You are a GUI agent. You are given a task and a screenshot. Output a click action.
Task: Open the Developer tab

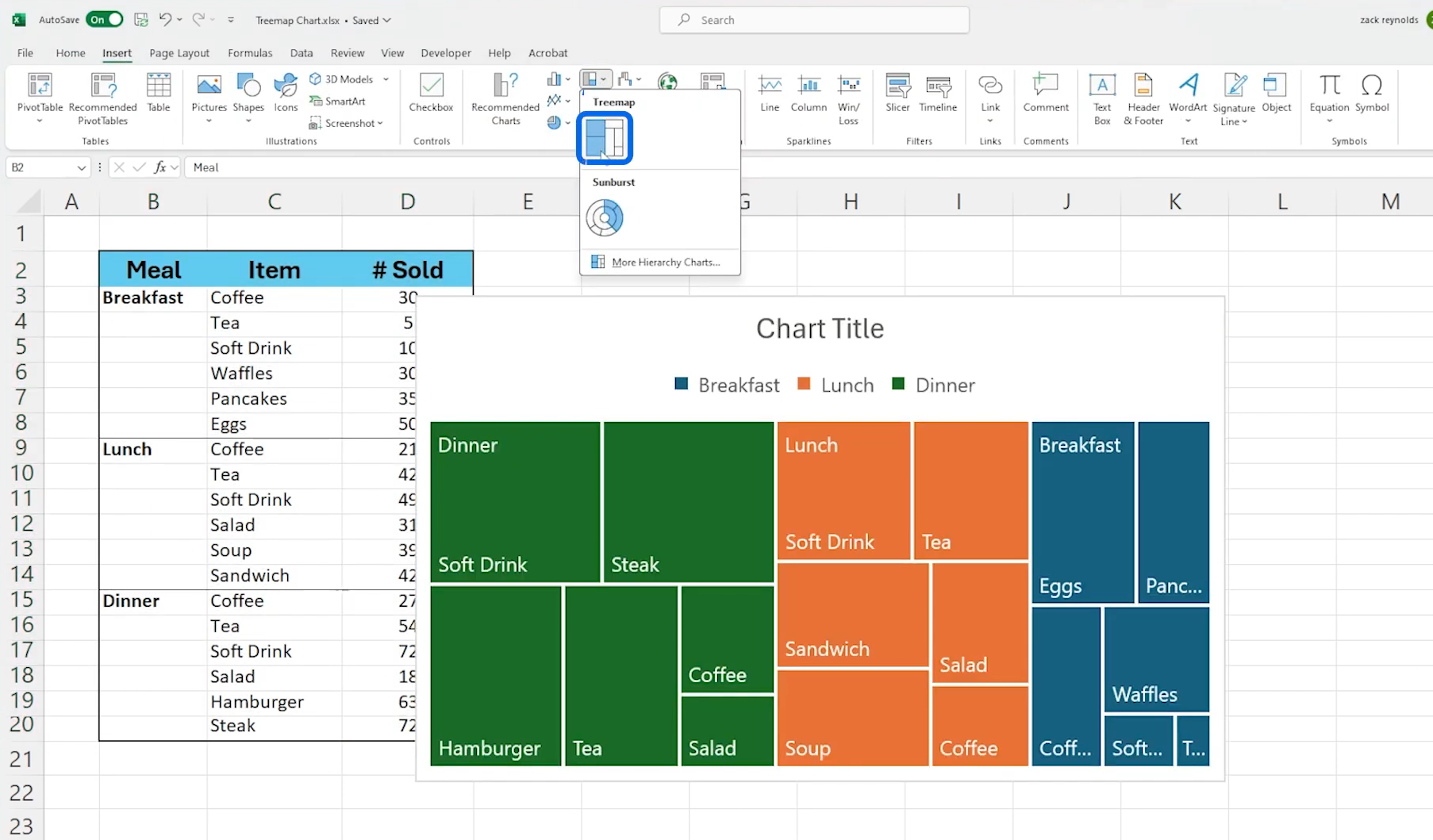pyautogui.click(x=446, y=53)
